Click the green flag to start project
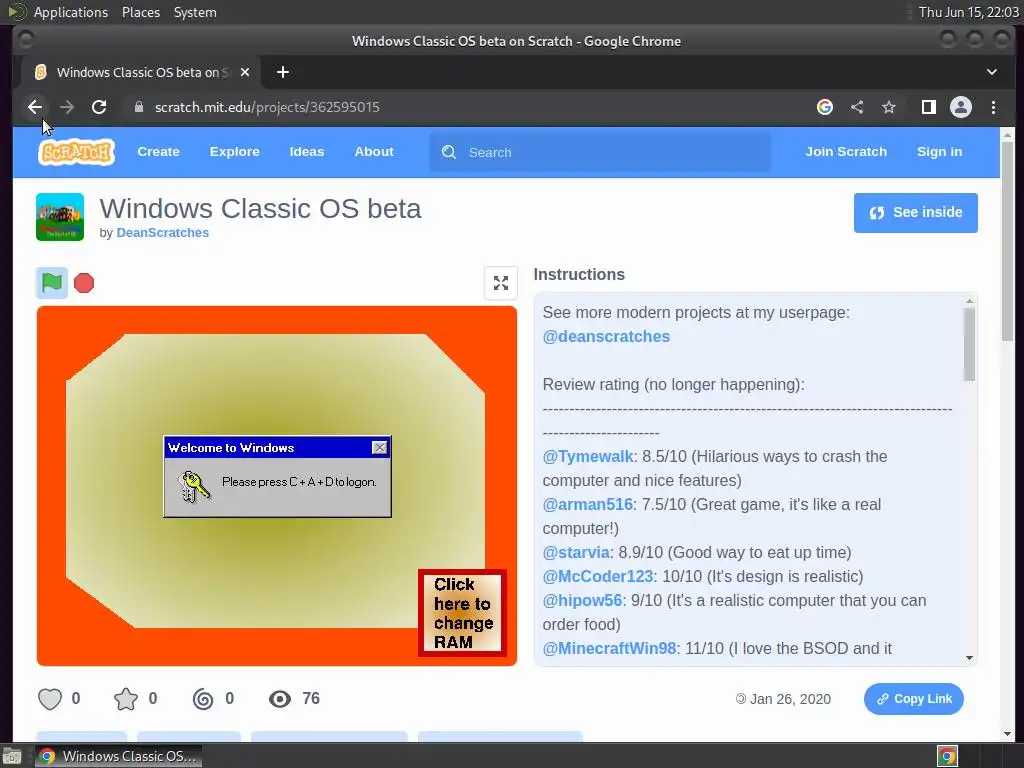The image size is (1024, 768). click(52, 283)
